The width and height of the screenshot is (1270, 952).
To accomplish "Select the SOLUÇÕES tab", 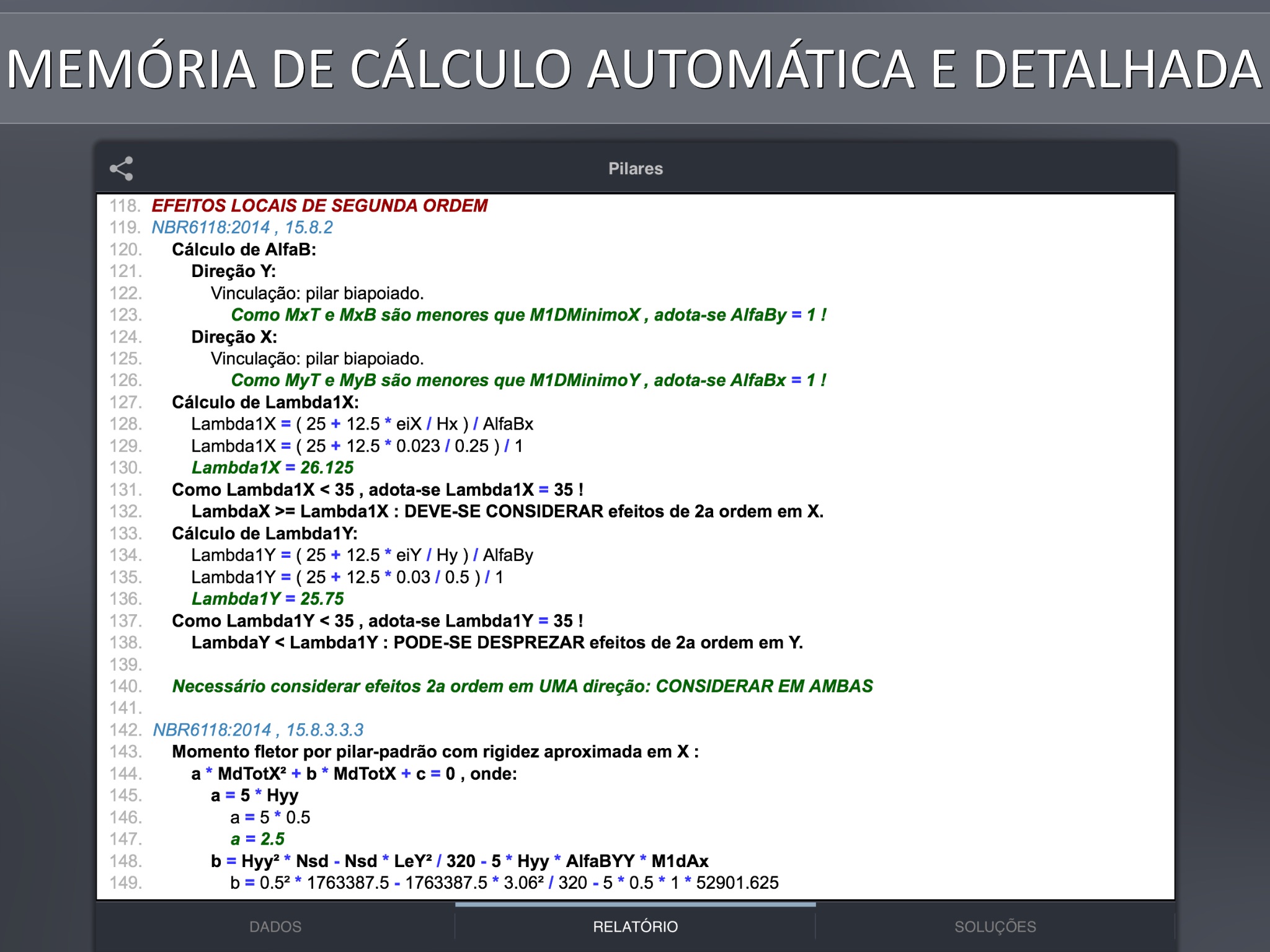I will 995,927.
